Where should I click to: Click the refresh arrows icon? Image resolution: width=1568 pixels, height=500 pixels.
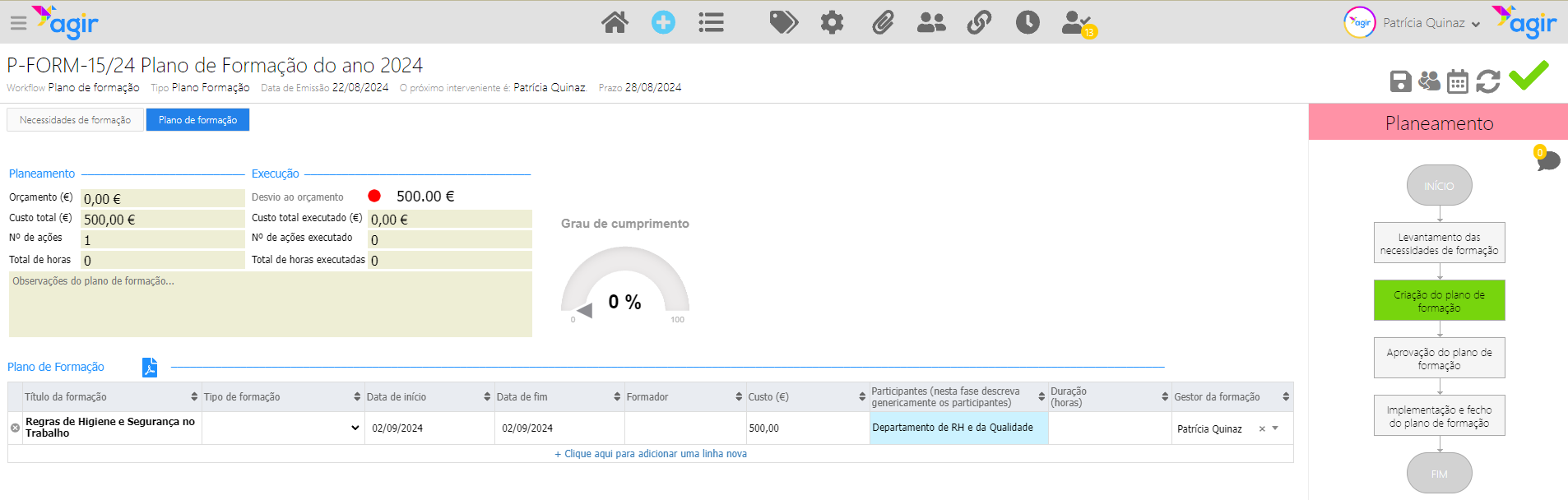(x=1488, y=81)
